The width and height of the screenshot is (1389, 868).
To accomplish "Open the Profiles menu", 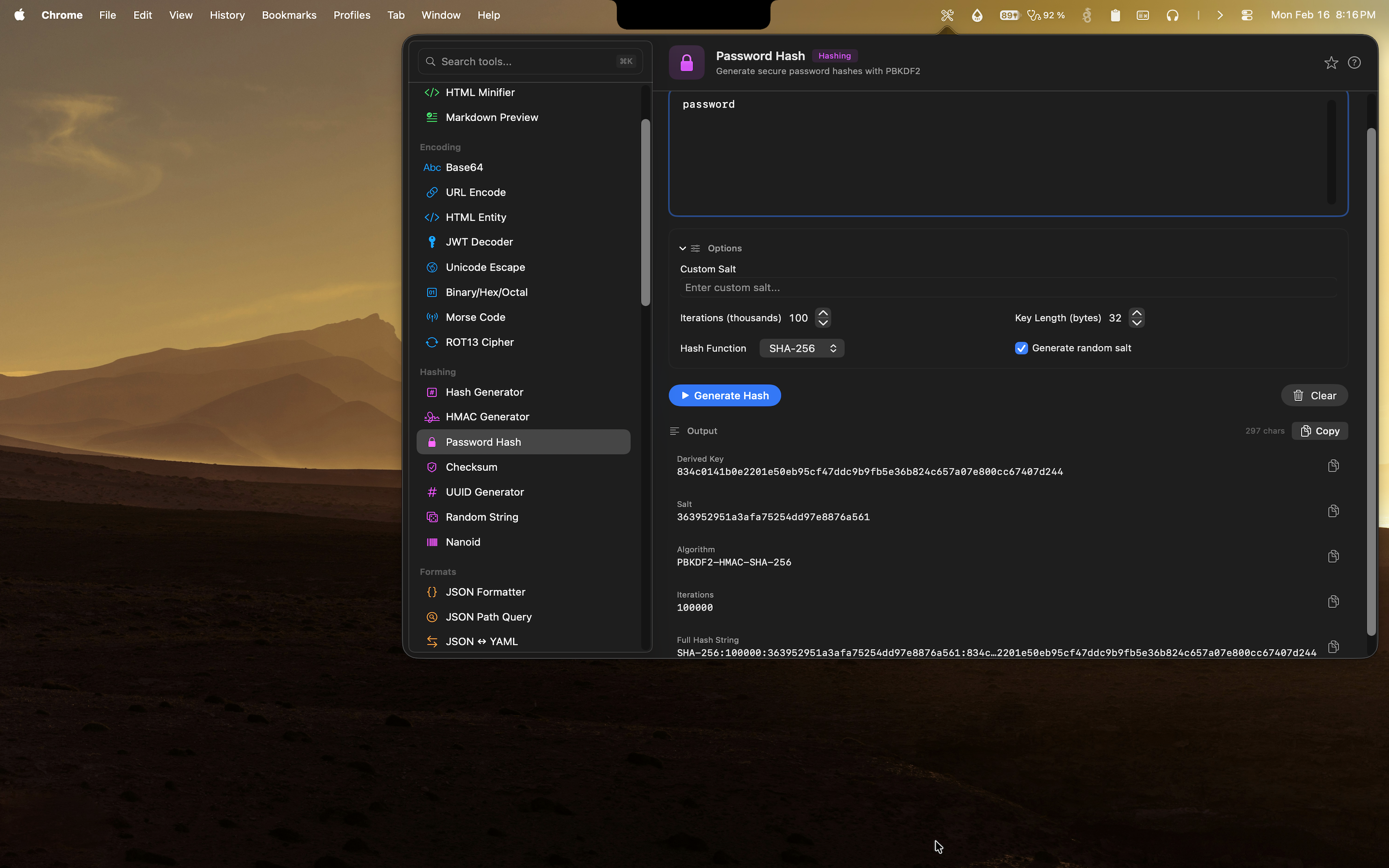I will tap(352, 15).
